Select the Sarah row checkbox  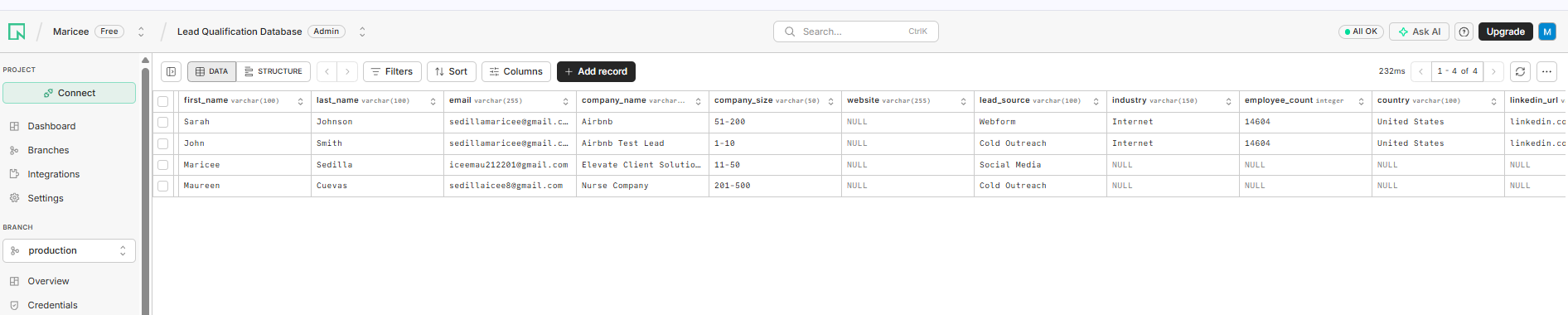pyautogui.click(x=163, y=122)
